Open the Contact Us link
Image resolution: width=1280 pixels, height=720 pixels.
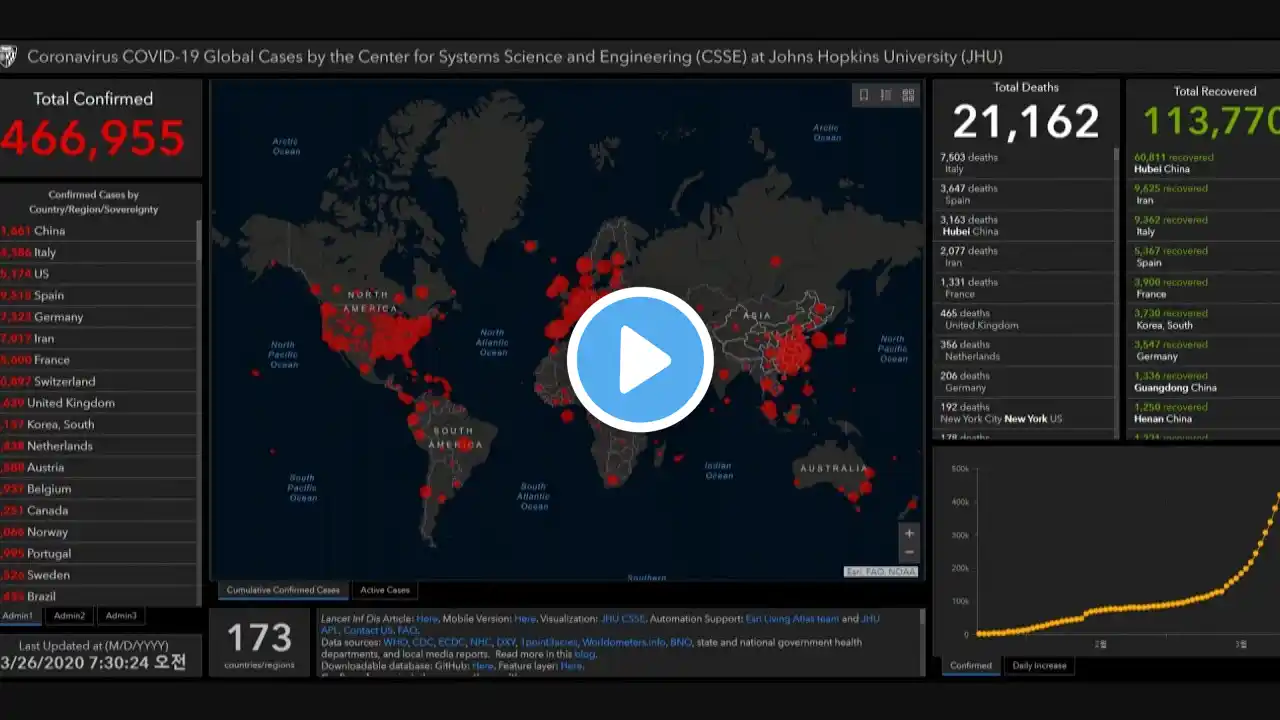[368, 631]
